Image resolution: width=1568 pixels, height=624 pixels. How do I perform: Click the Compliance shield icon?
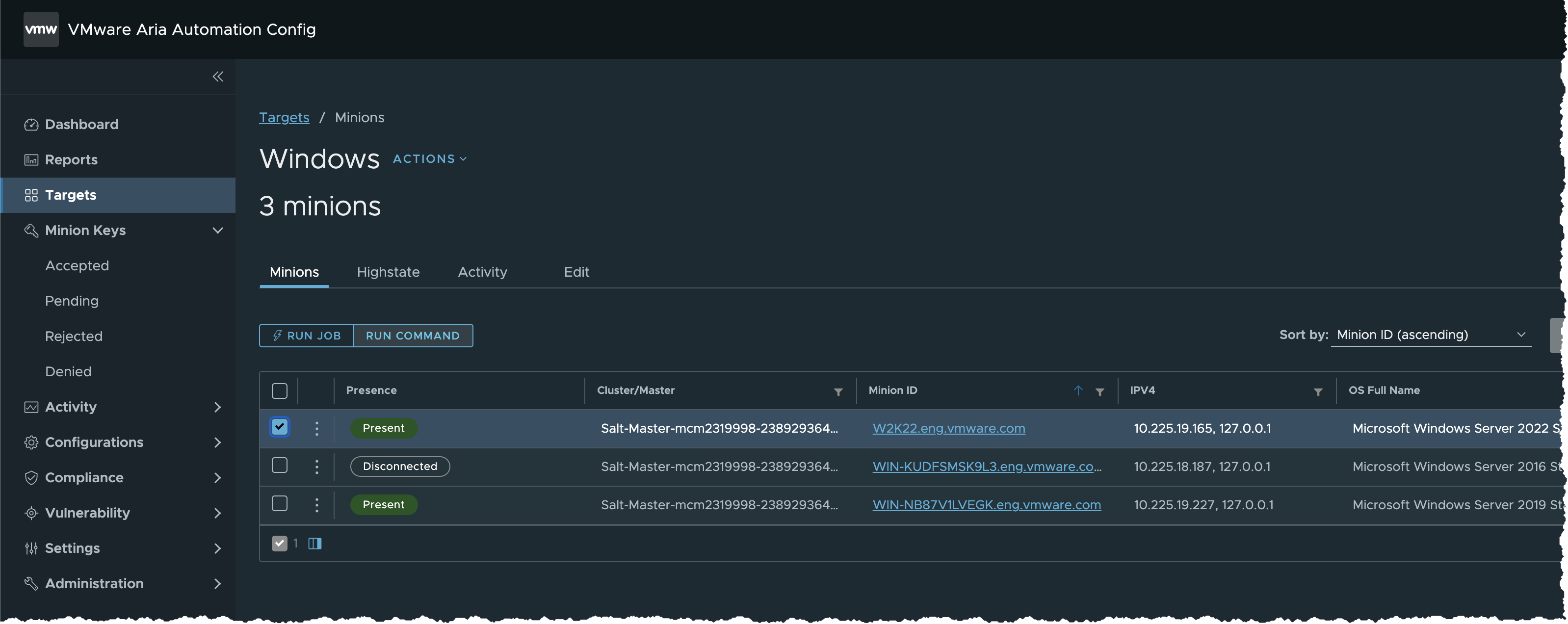[x=31, y=477]
